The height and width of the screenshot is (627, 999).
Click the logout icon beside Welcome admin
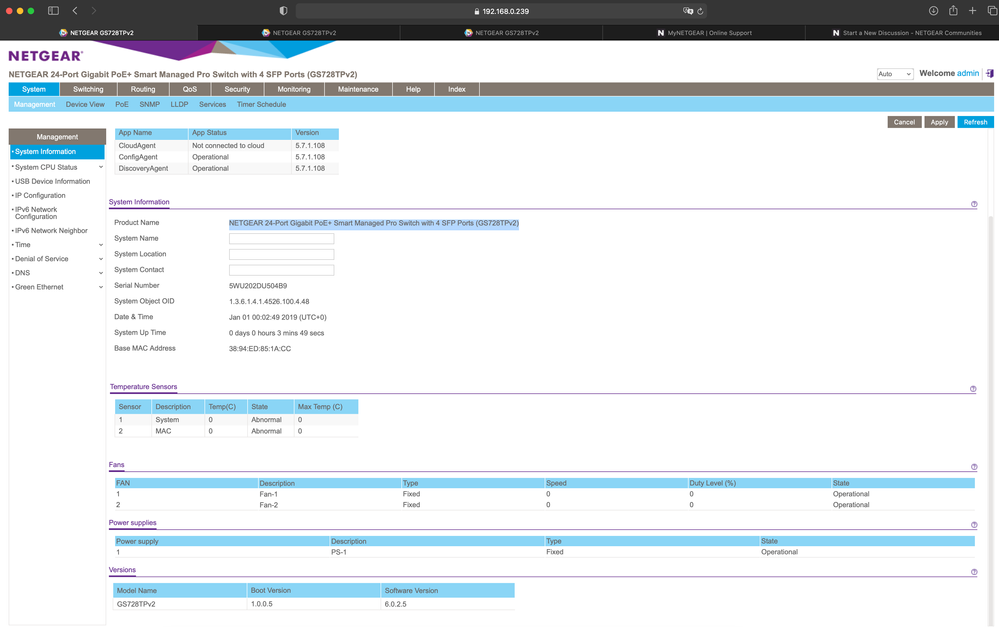coord(989,73)
